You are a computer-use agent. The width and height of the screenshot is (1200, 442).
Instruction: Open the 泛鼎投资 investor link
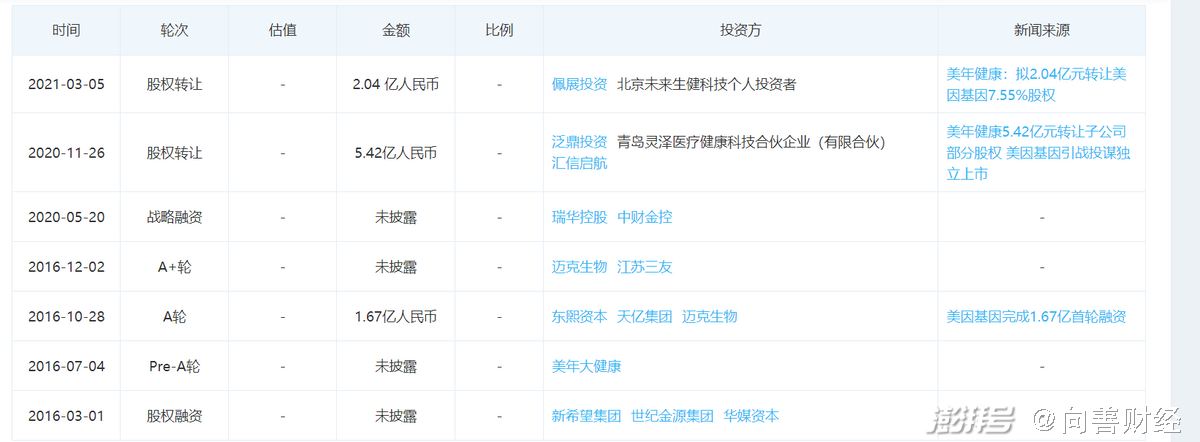(579, 142)
